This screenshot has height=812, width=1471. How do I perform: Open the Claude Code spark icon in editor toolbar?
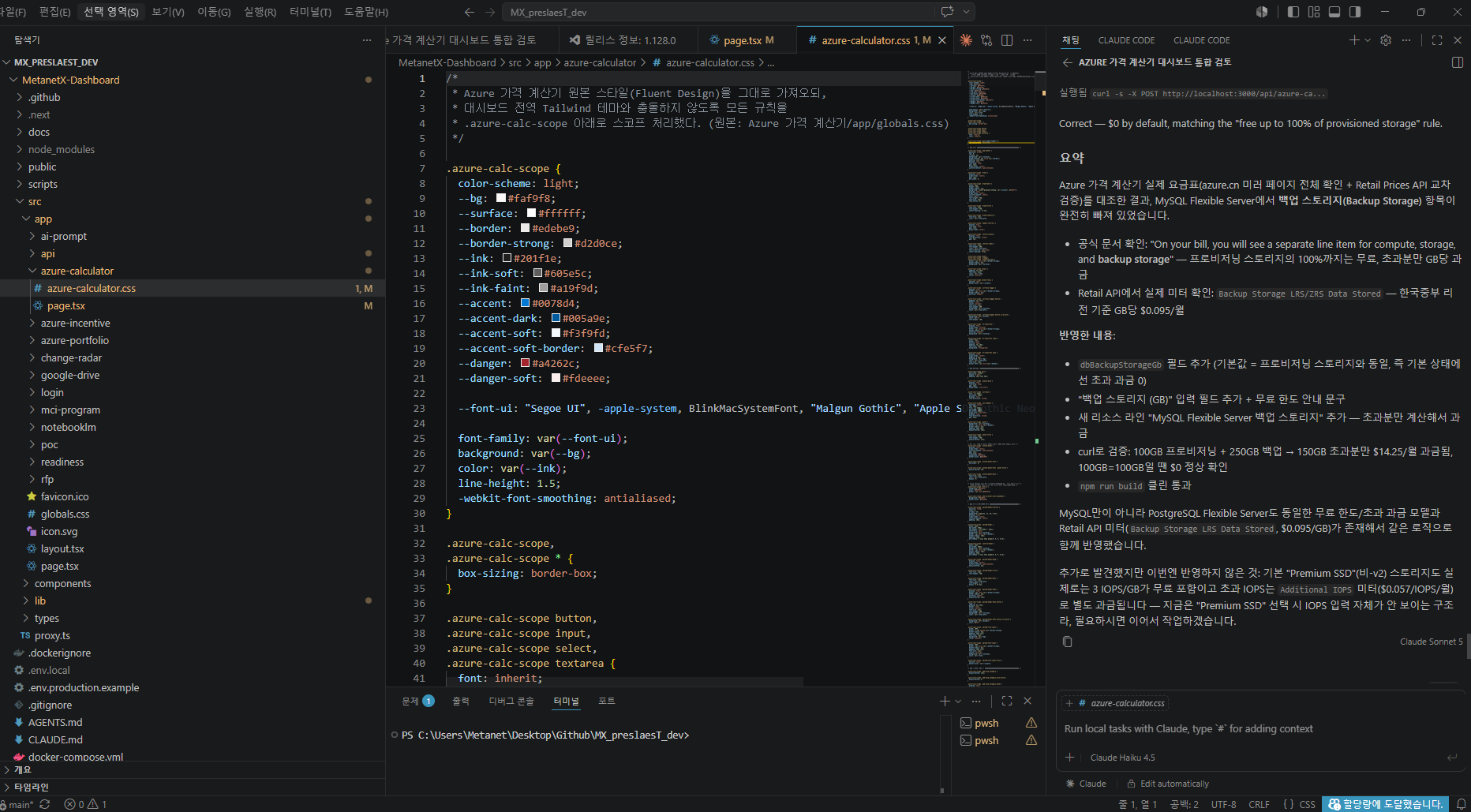click(x=966, y=40)
